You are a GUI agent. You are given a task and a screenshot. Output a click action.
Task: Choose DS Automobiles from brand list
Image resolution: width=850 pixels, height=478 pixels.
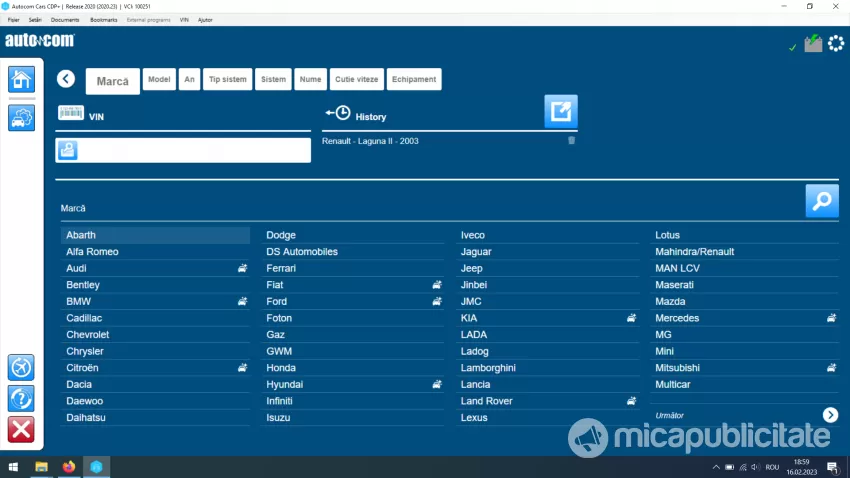353,252
